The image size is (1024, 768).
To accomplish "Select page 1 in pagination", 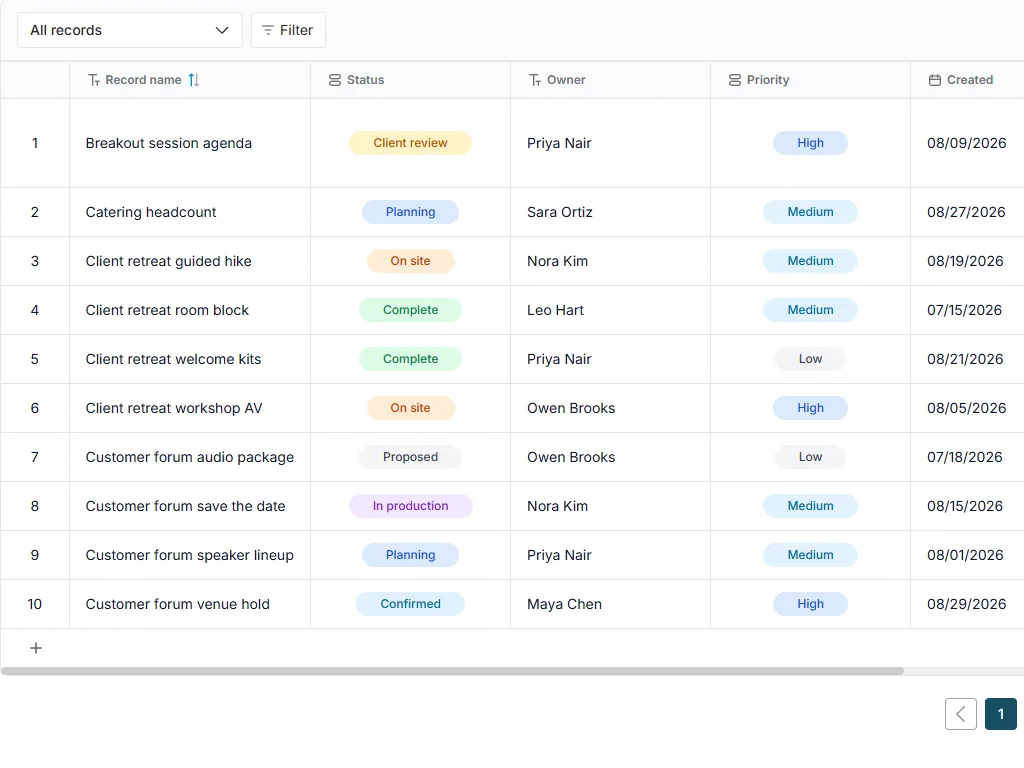I will tap(1000, 714).
